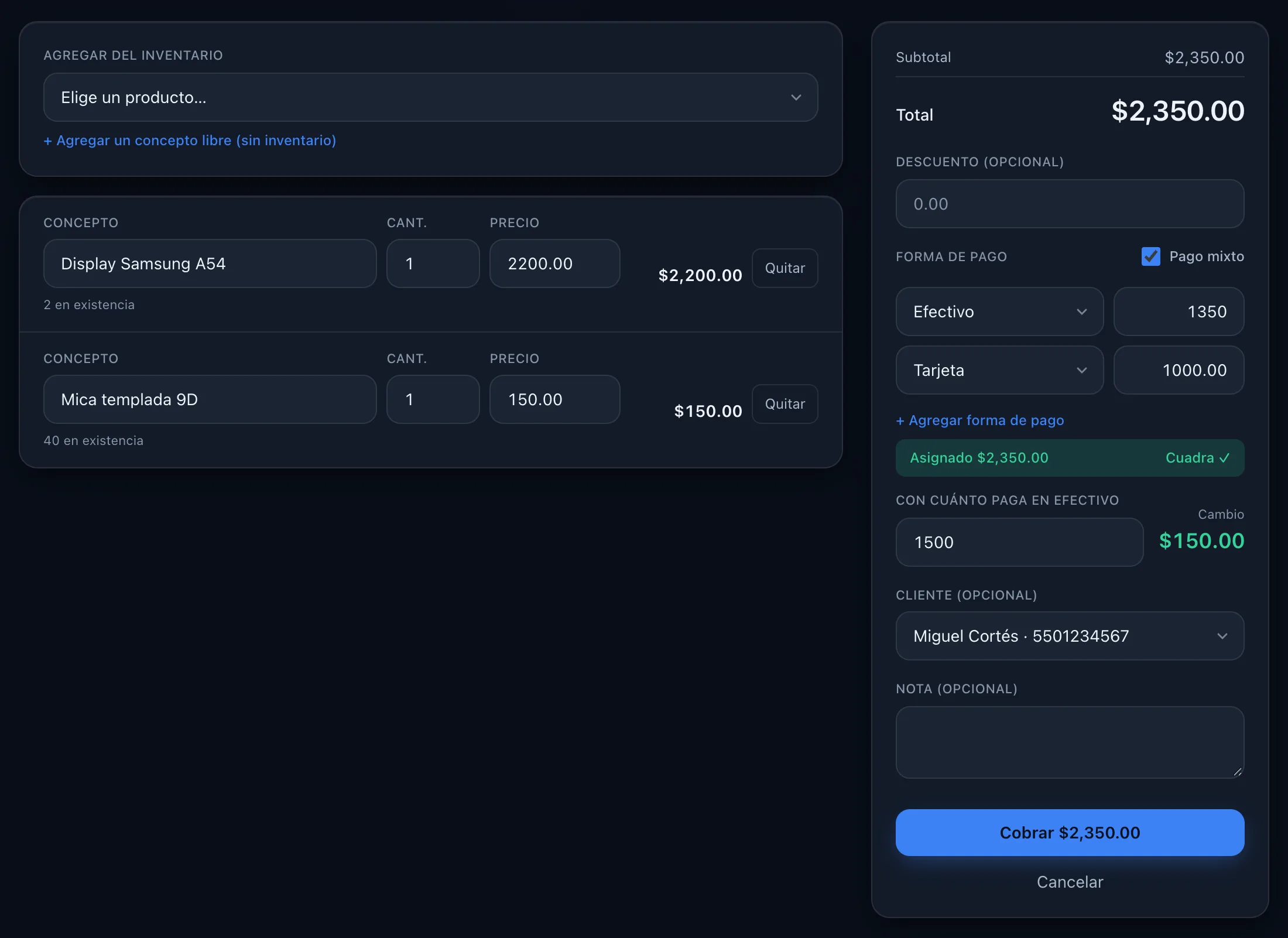Click the Nota text area

(x=1070, y=742)
